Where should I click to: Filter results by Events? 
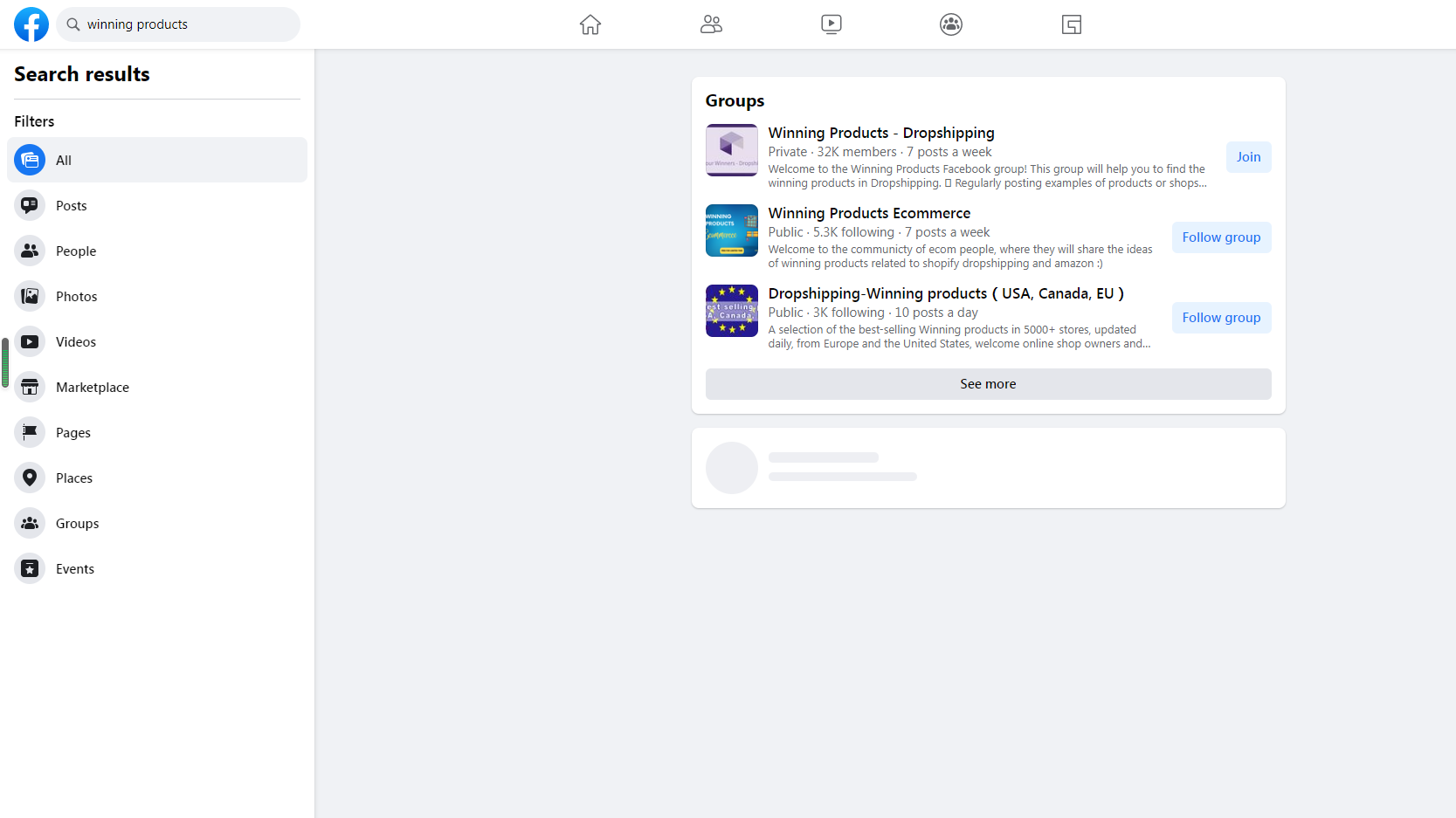coord(75,569)
